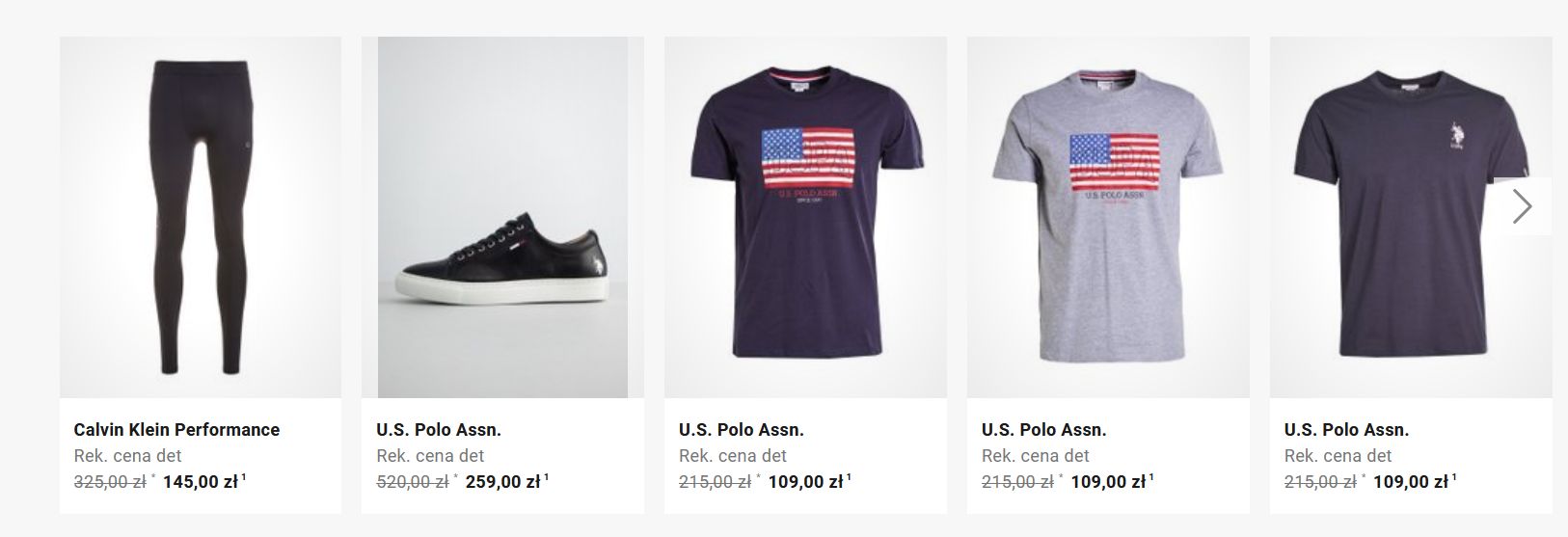Click U.S. Polo Assn. title under the sneaker
This screenshot has height=537, width=1568.
(x=439, y=430)
